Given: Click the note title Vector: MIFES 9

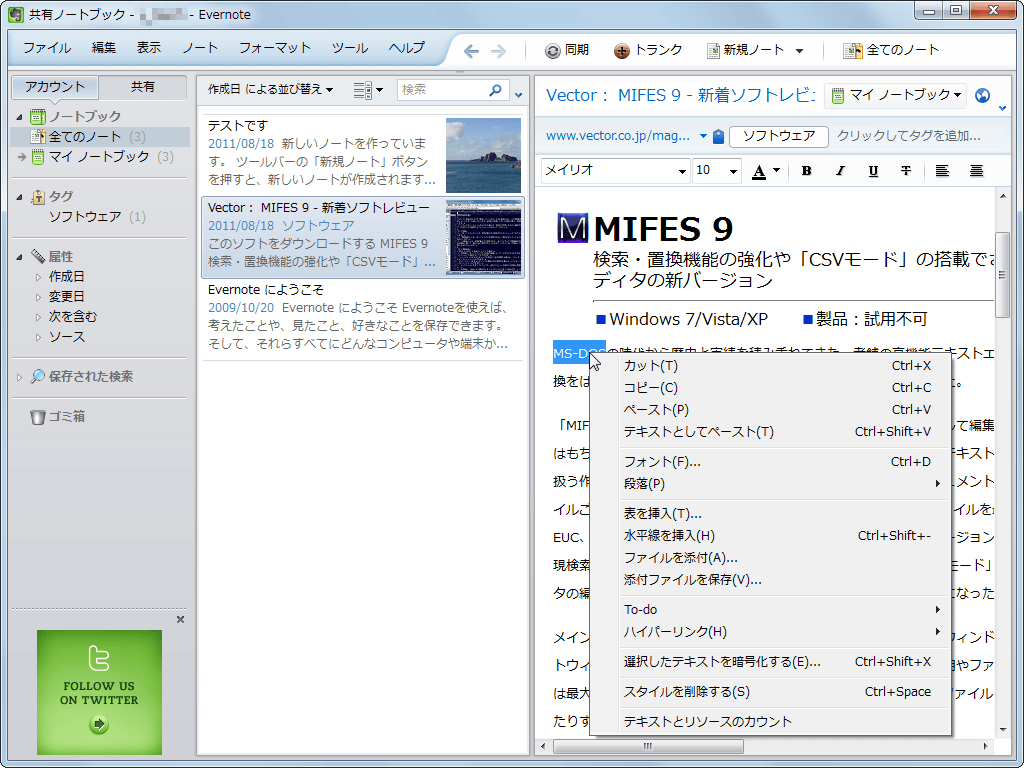Looking at the screenshot, I should (x=680, y=95).
